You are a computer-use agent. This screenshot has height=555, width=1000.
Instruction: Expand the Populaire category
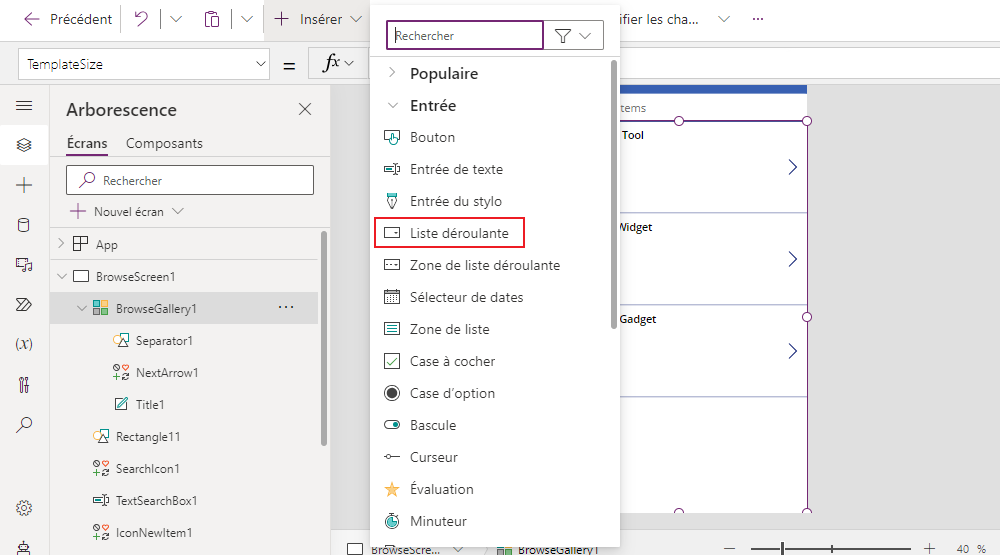coord(392,73)
